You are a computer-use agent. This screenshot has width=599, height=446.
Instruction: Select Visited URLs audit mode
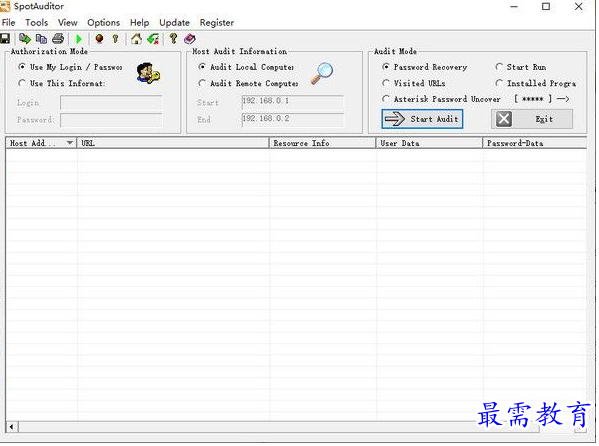[x=414, y=83]
